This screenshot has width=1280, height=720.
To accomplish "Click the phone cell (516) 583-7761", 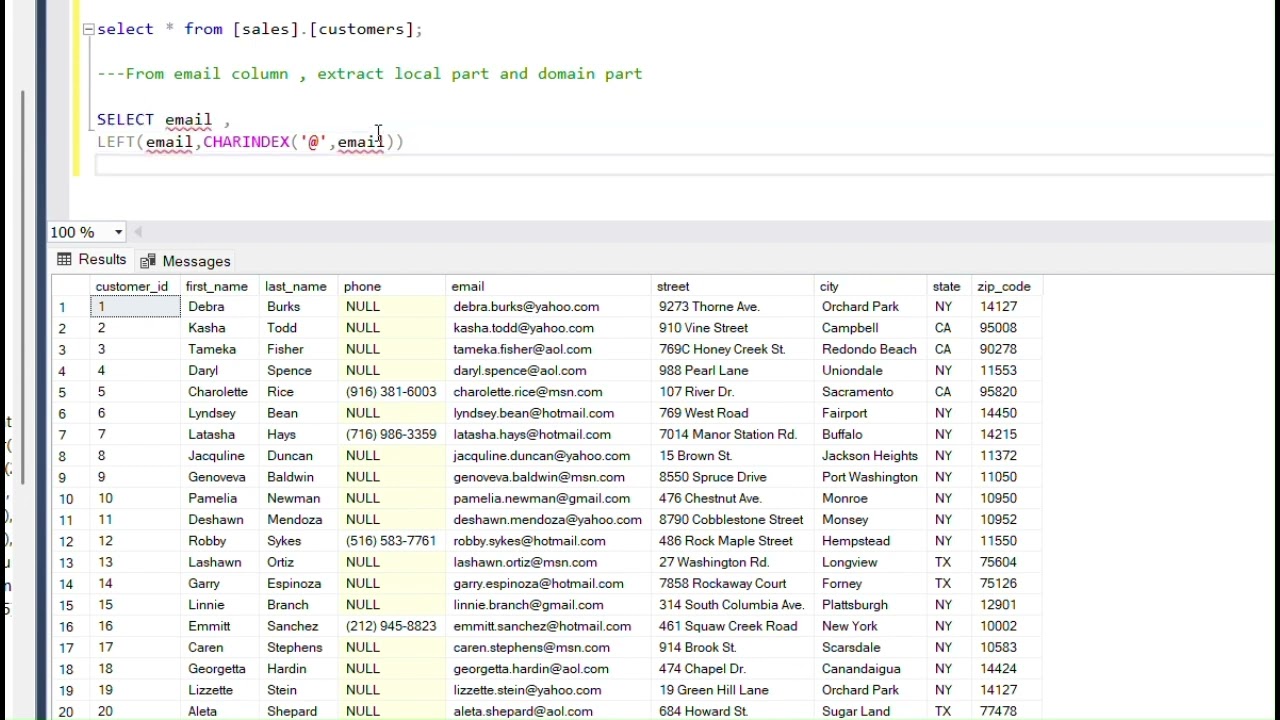I will pyautogui.click(x=392, y=541).
